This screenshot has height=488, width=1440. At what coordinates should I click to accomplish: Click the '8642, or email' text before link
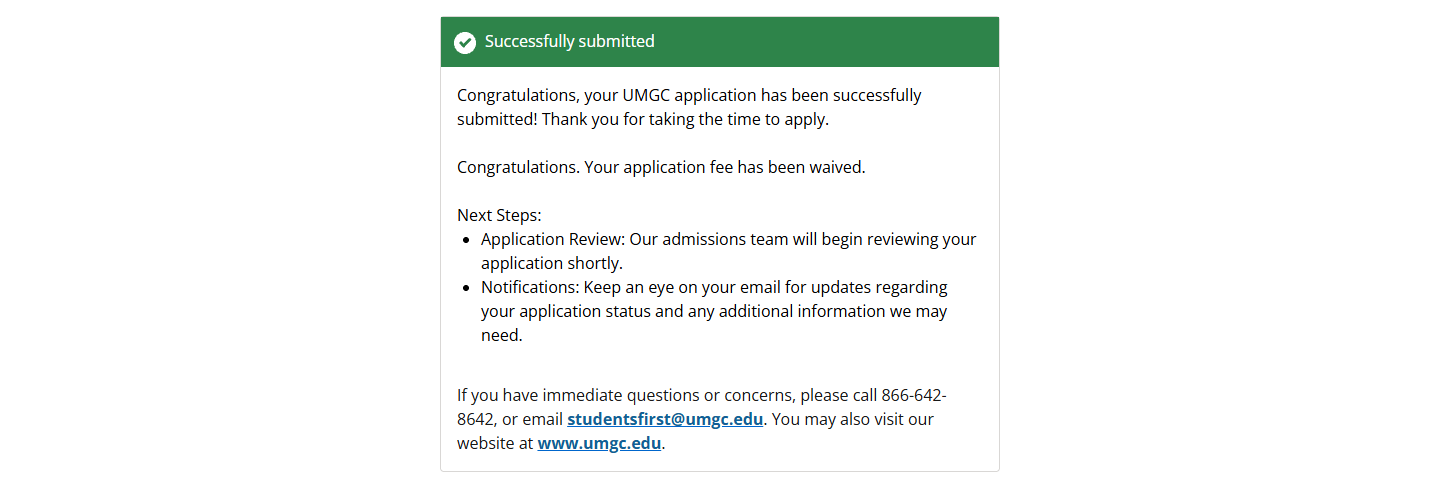point(510,419)
